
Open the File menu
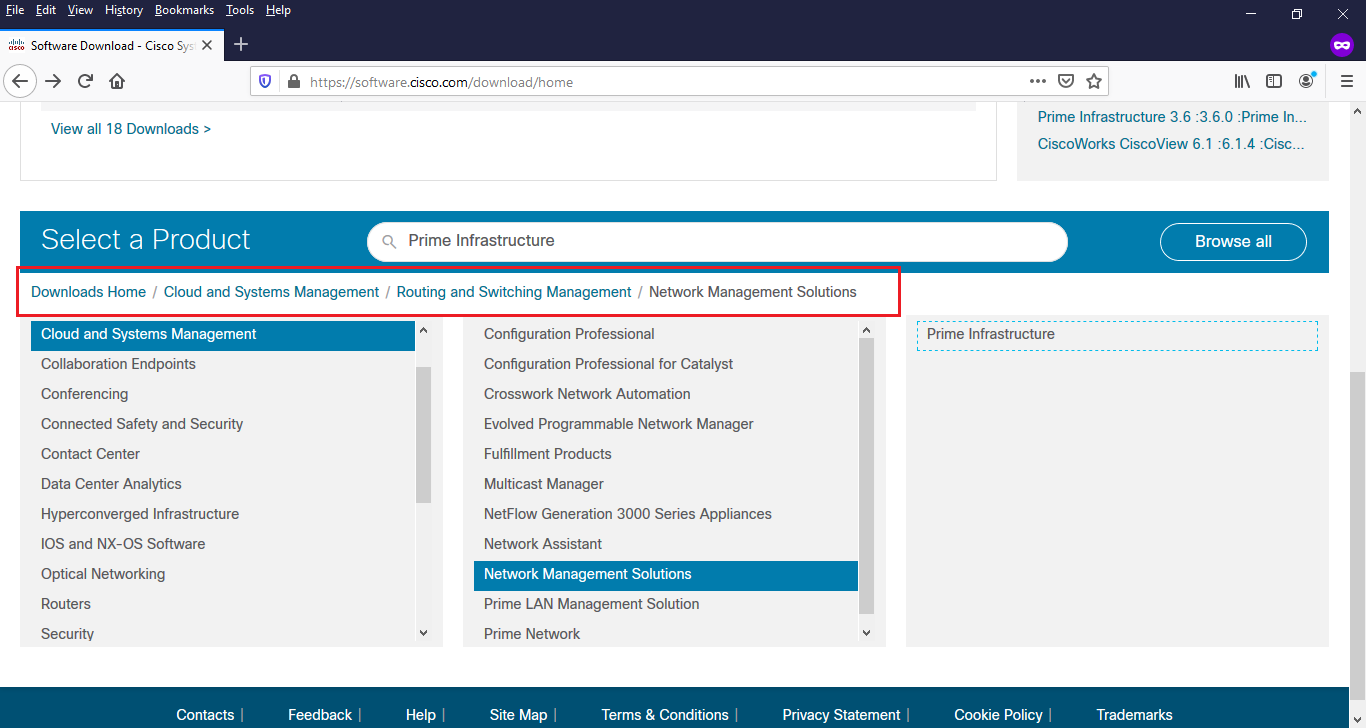tap(15, 10)
